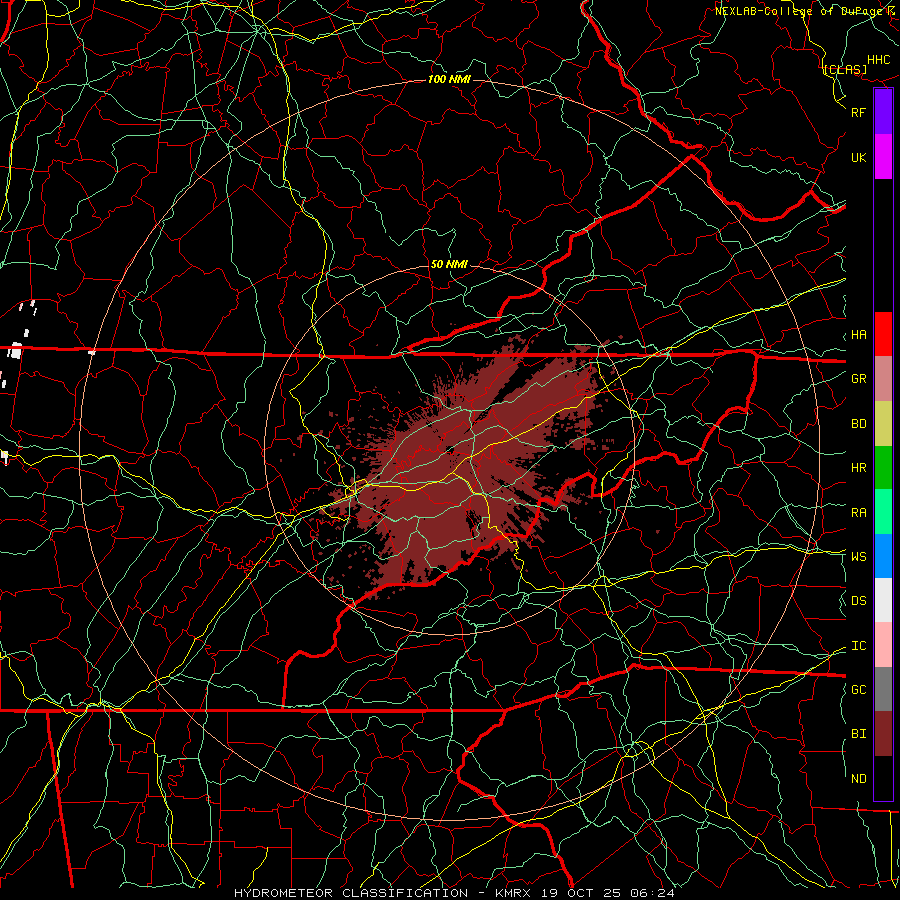900x900 pixels.
Task: Click the 'DS' legend label
Action: (859, 601)
